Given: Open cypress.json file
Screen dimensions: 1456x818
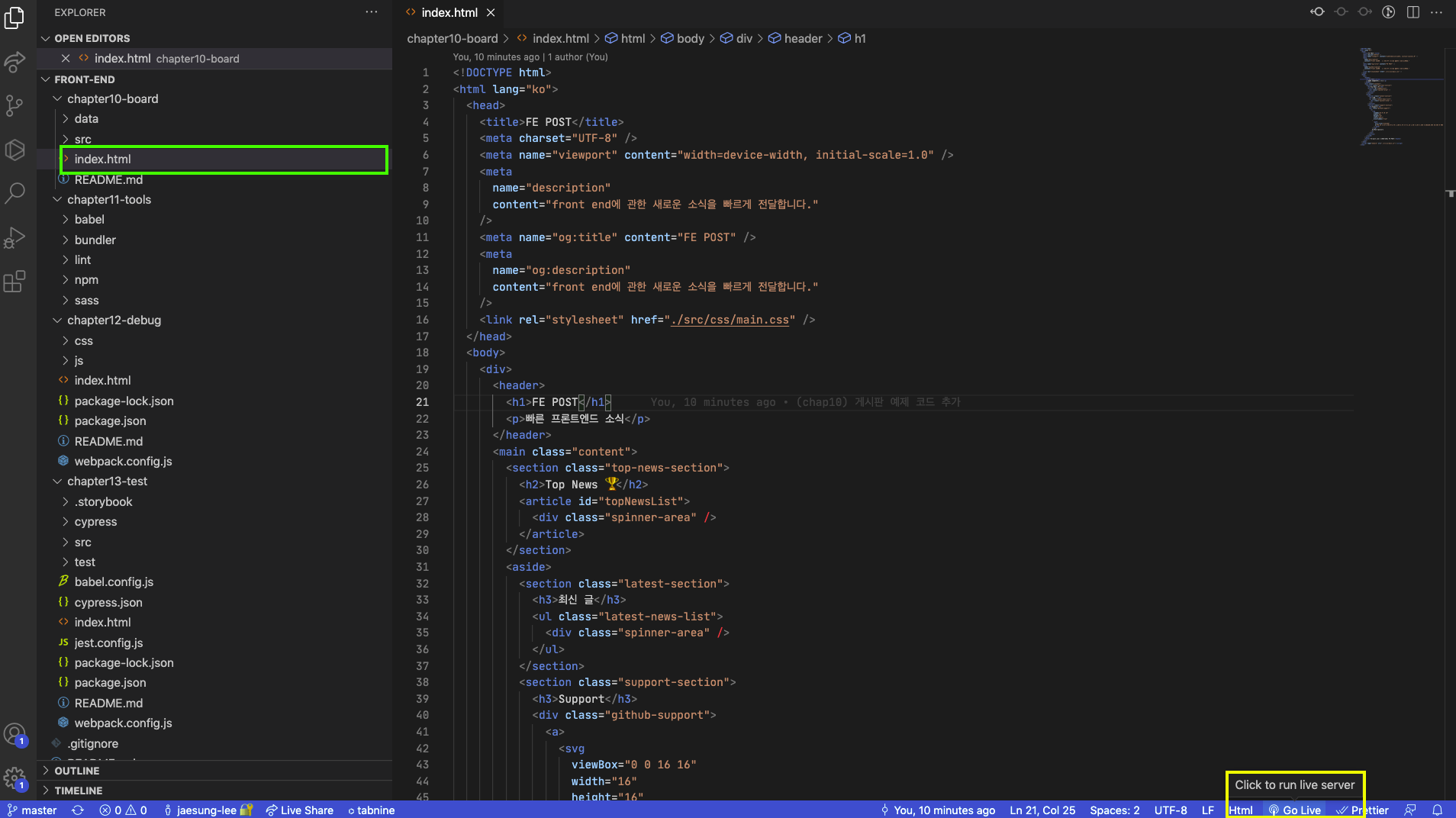Looking at the screenshot, I should (x=214, y=603).
